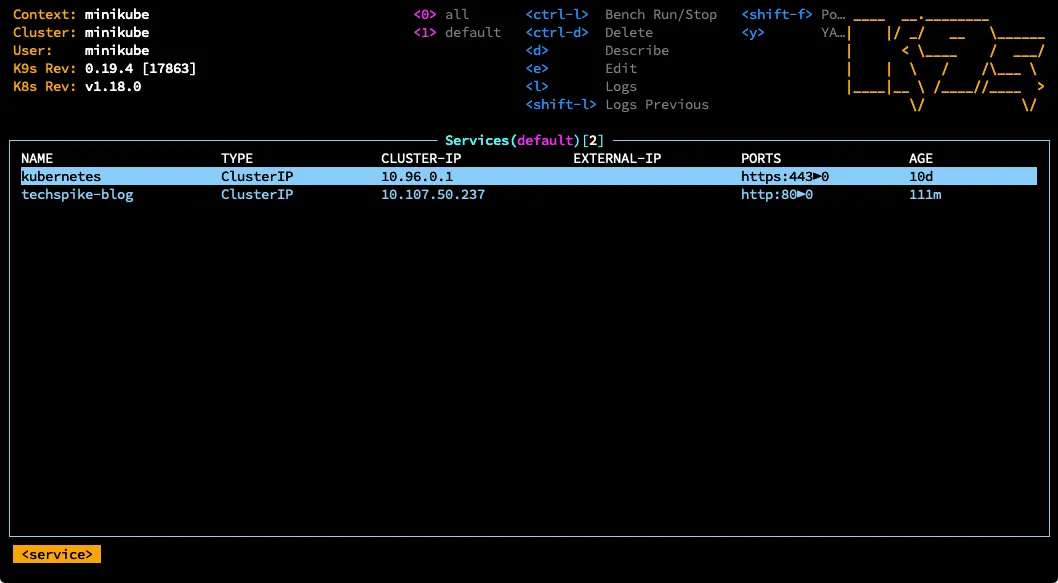Image resolution: width=1058 pixels, height=583 pixels.
Task: Click the <ctrl-l> Bench Run/Stop hint
Action: click(621, 14)
